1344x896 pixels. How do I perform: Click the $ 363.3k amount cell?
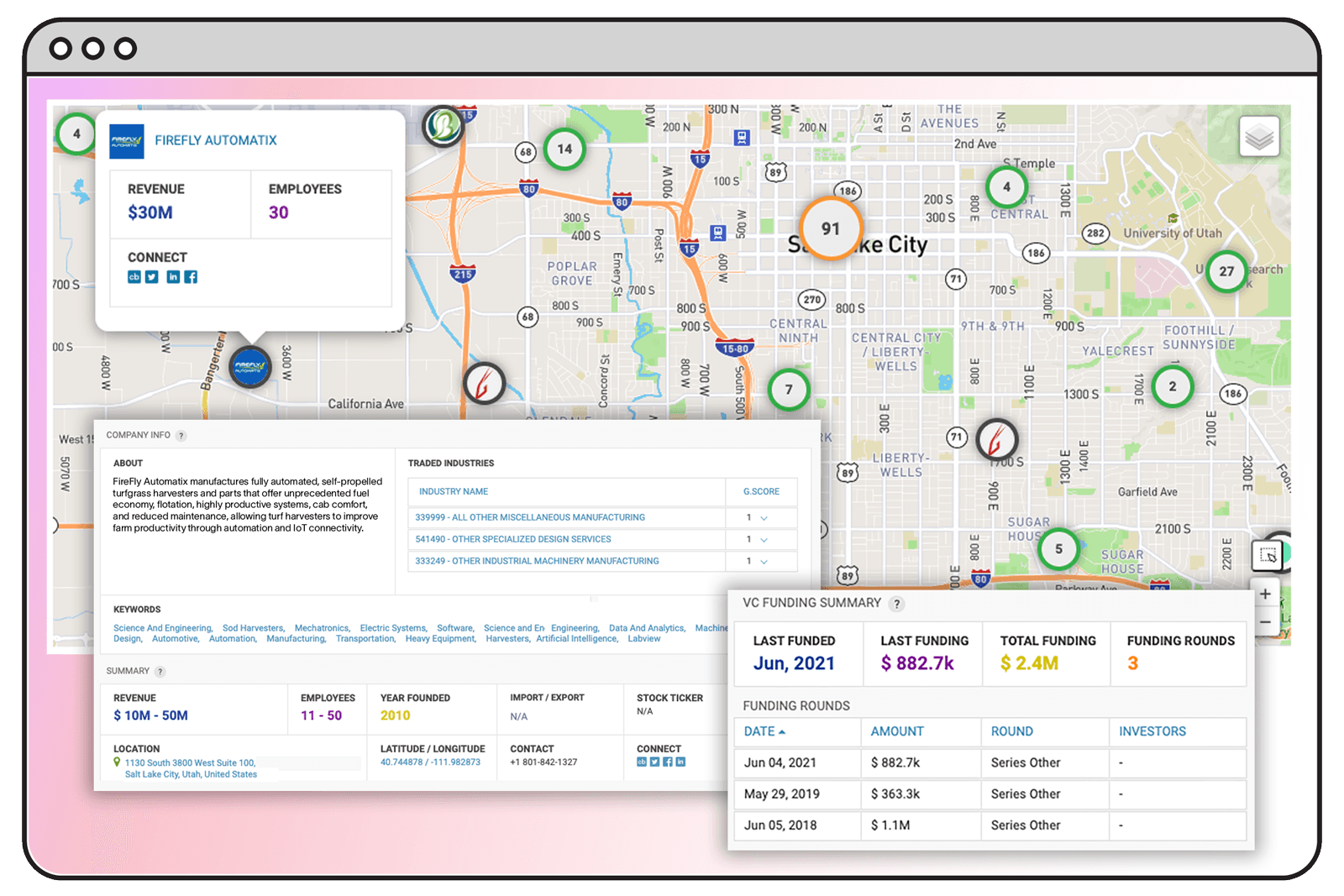(x=895, y=794)
